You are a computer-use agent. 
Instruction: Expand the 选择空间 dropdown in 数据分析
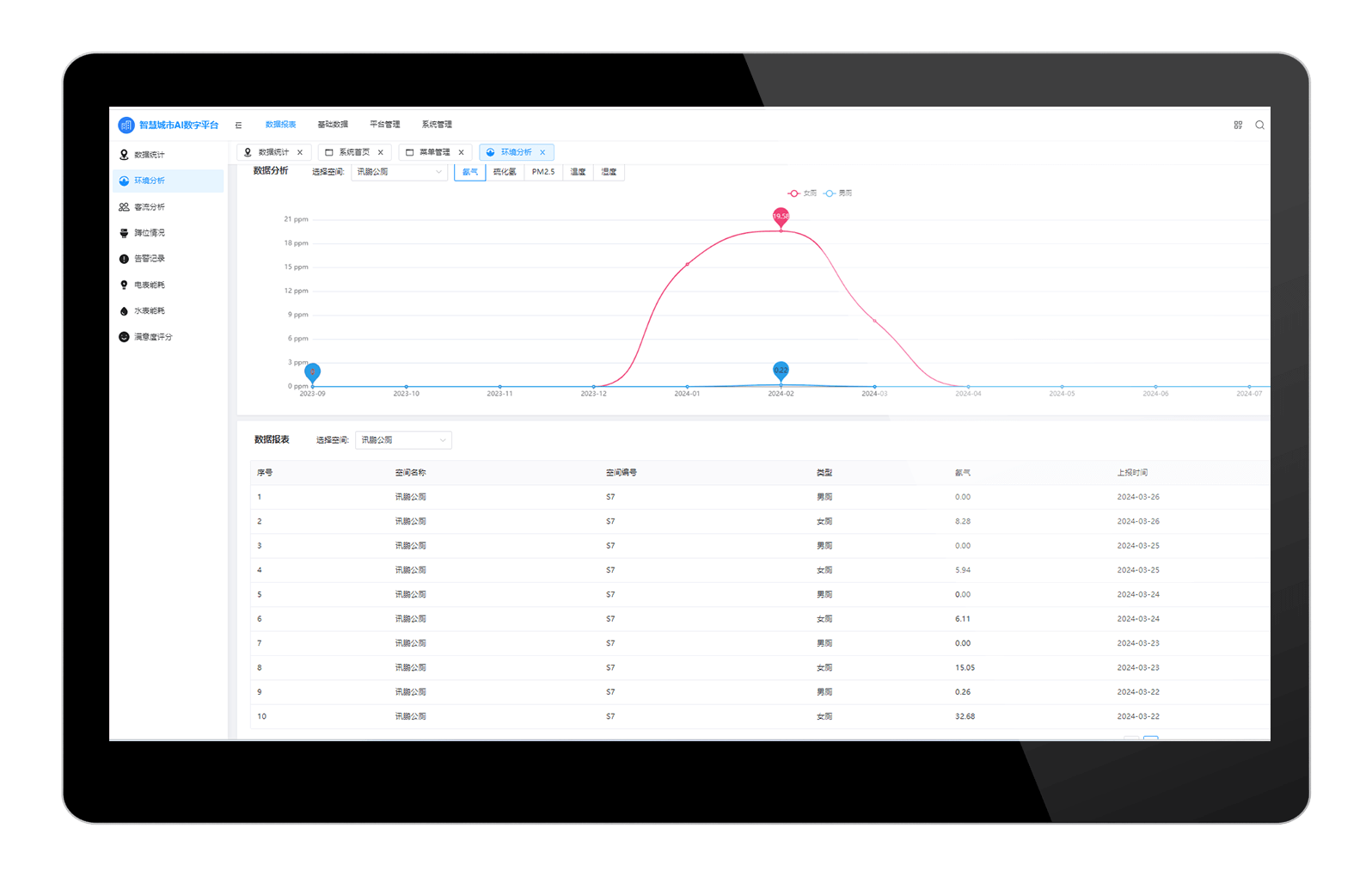coord(400,172)
